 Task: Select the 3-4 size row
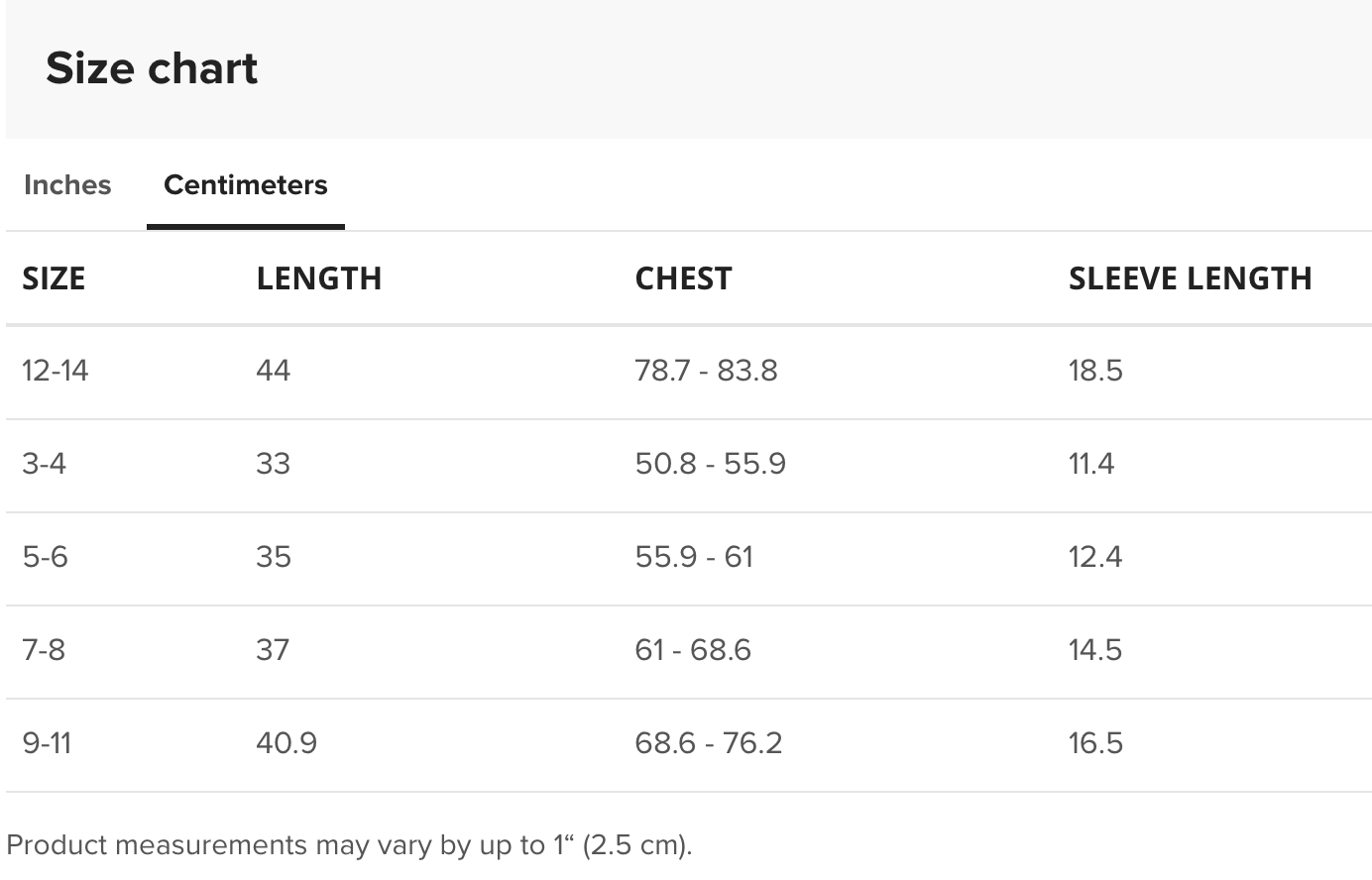coord(689,465)
